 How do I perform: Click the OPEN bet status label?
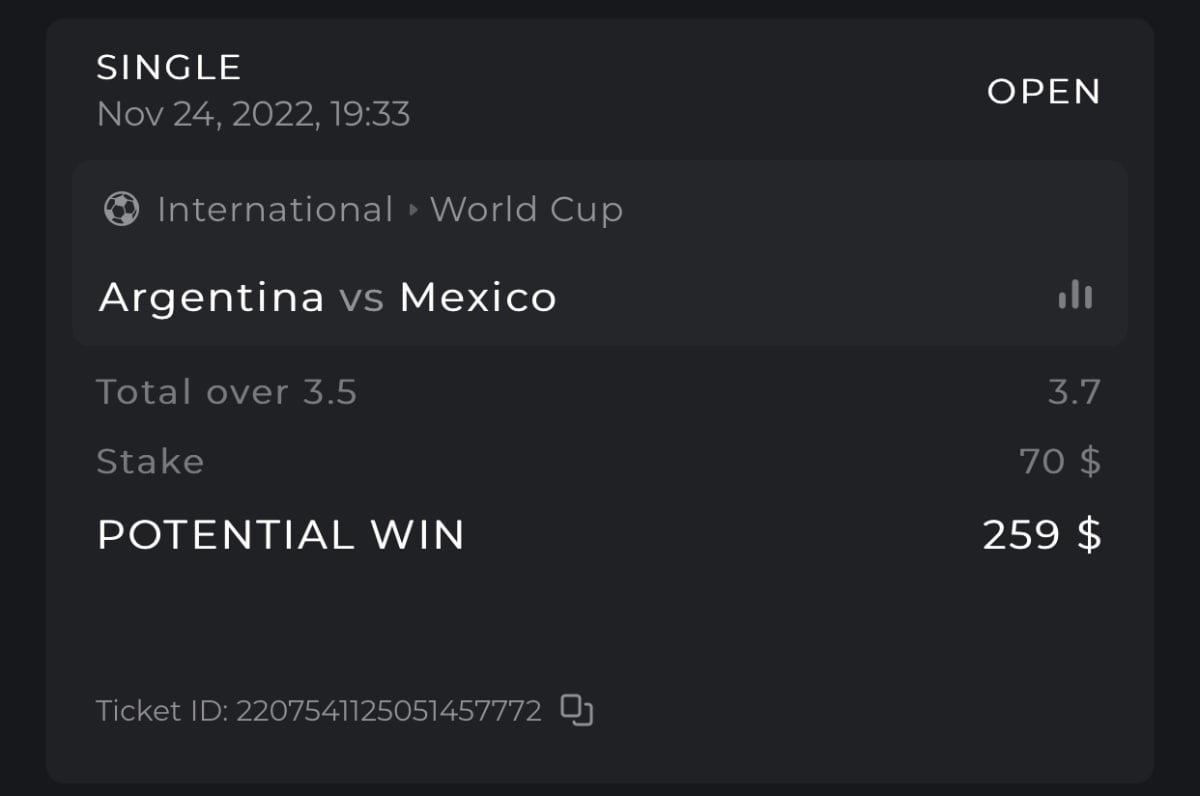click(x=1043, y=91)
